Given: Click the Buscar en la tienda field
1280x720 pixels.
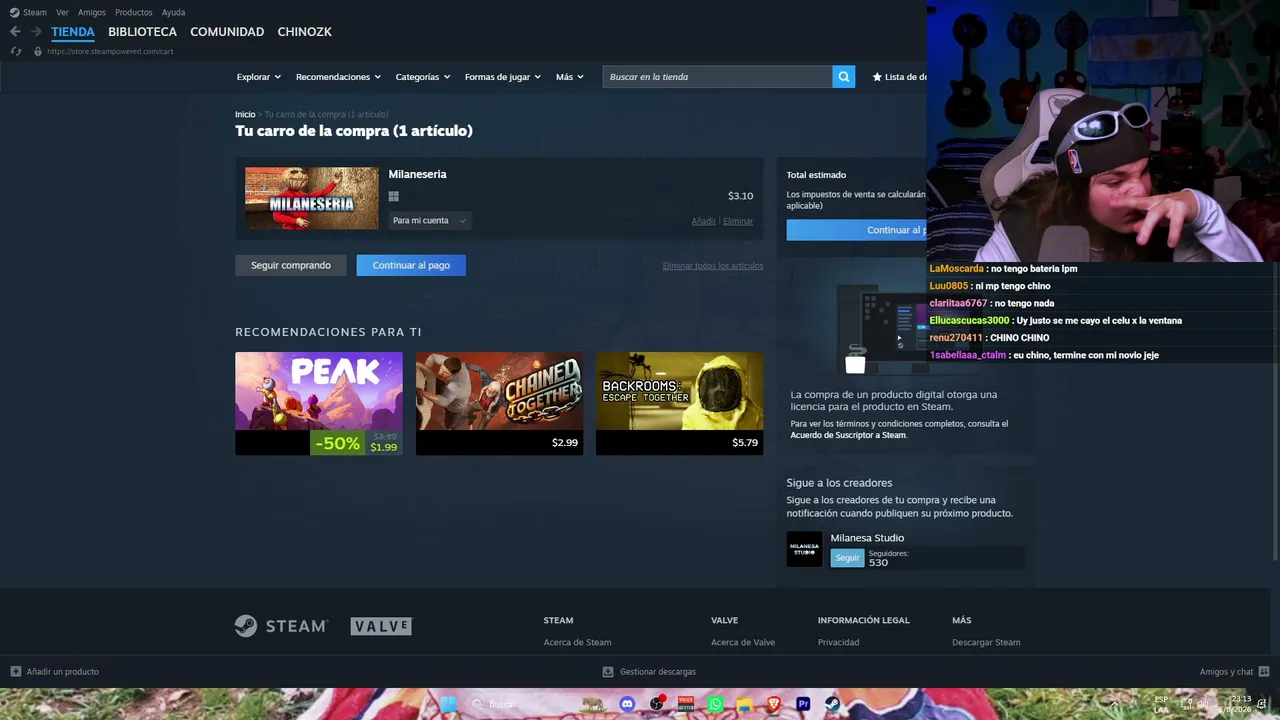Looking at the screenshot, I should pyautogui.click(x=717, y=77).
